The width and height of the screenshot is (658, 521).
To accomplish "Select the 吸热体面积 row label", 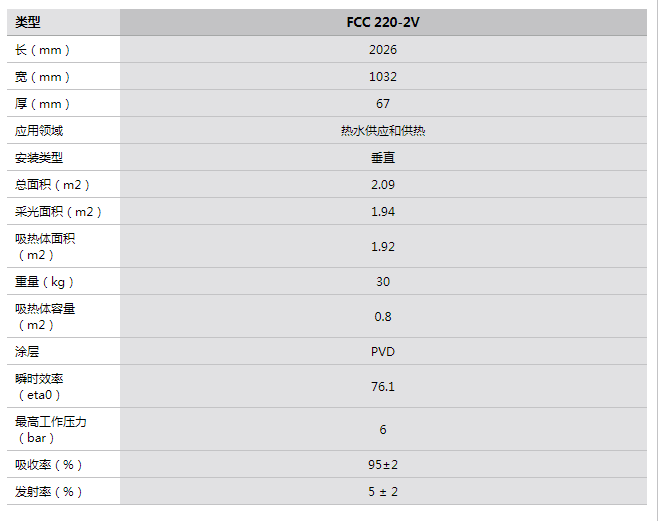I will [x=45, y=246].
